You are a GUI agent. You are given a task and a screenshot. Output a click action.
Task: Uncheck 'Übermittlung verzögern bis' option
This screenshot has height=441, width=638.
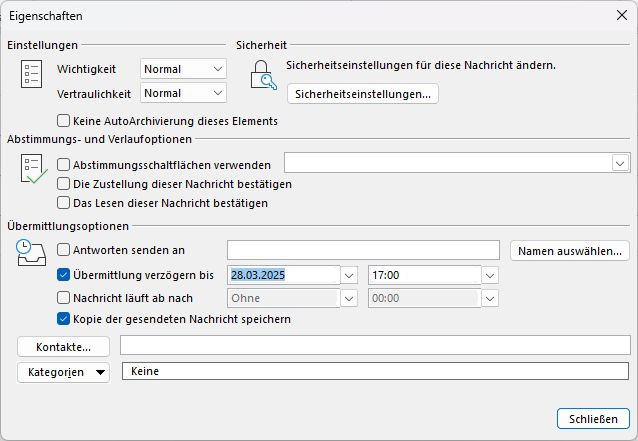[65, 274]
